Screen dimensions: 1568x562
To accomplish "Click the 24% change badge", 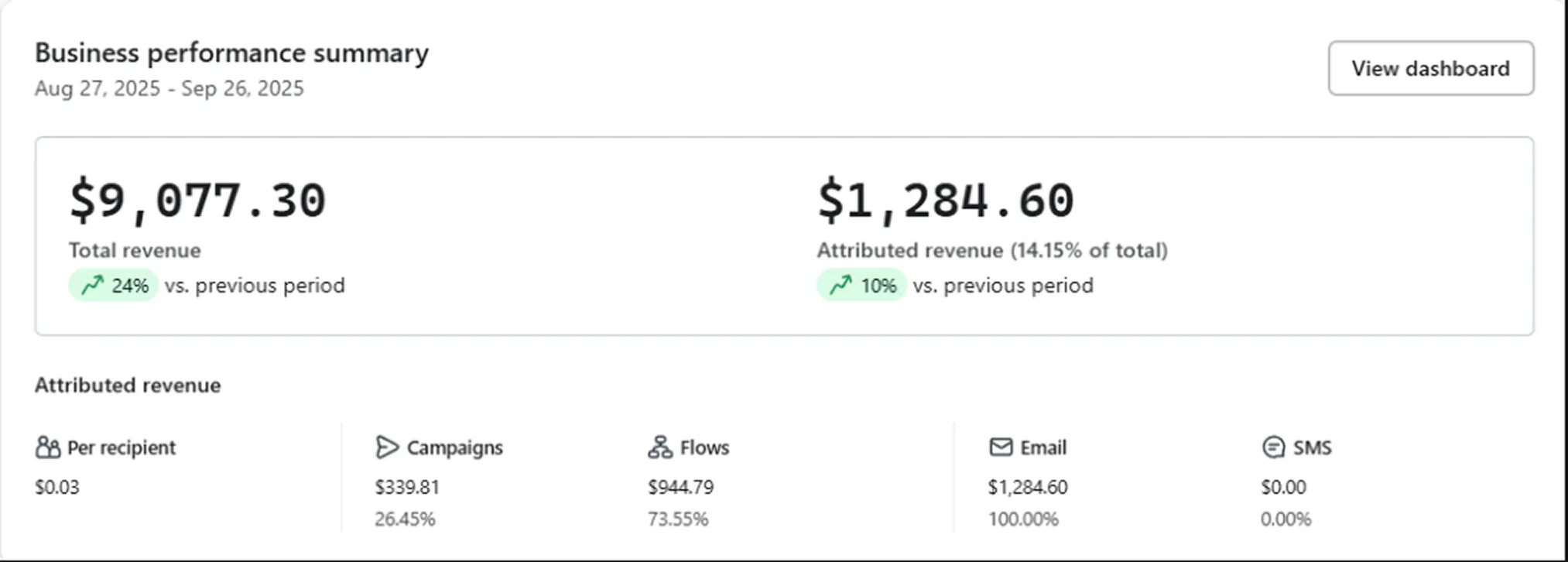I will 113,286.
